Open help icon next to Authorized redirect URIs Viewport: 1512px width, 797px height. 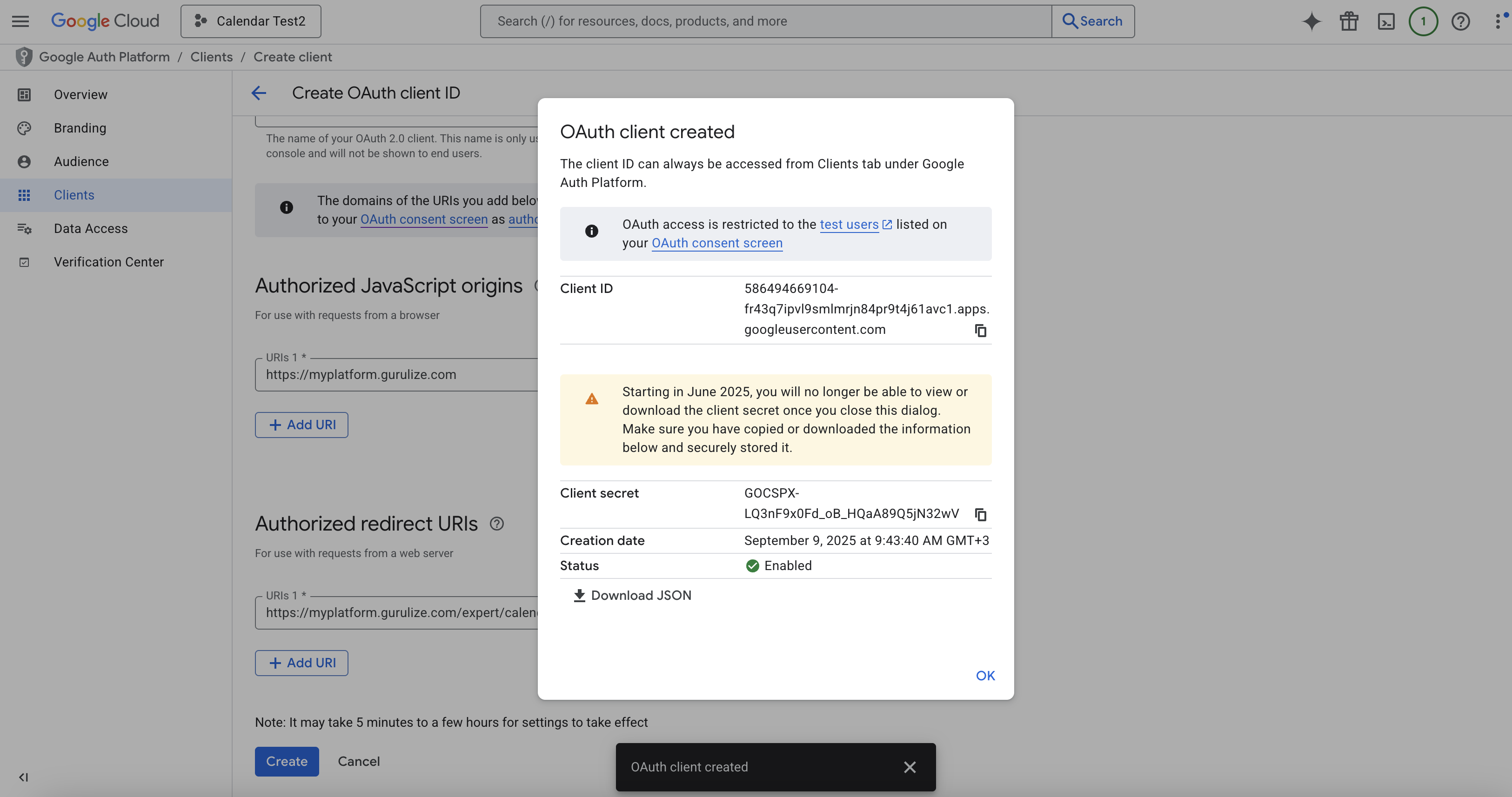(496, 524)
